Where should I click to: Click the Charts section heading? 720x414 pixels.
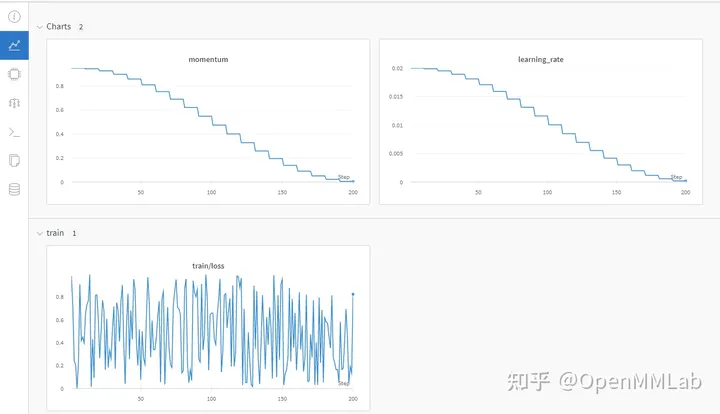point(58,27)
